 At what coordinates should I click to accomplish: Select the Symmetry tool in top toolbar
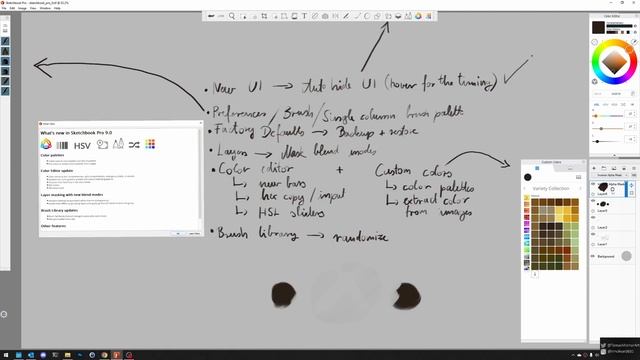click(336, 16)
